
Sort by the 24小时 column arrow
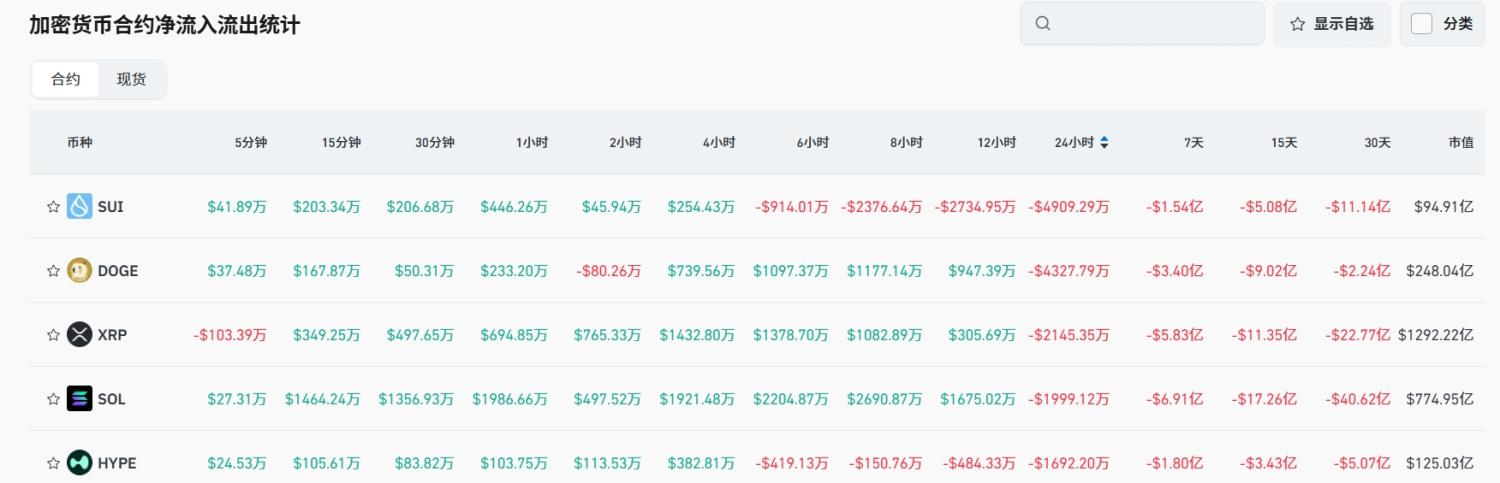point(1104,143)
